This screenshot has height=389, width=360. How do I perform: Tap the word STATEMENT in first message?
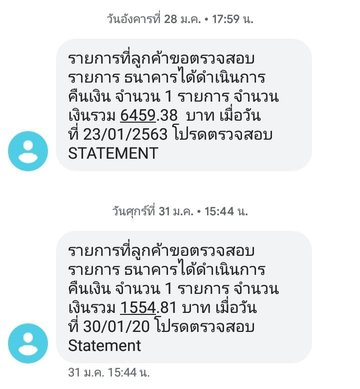point(113,153)
